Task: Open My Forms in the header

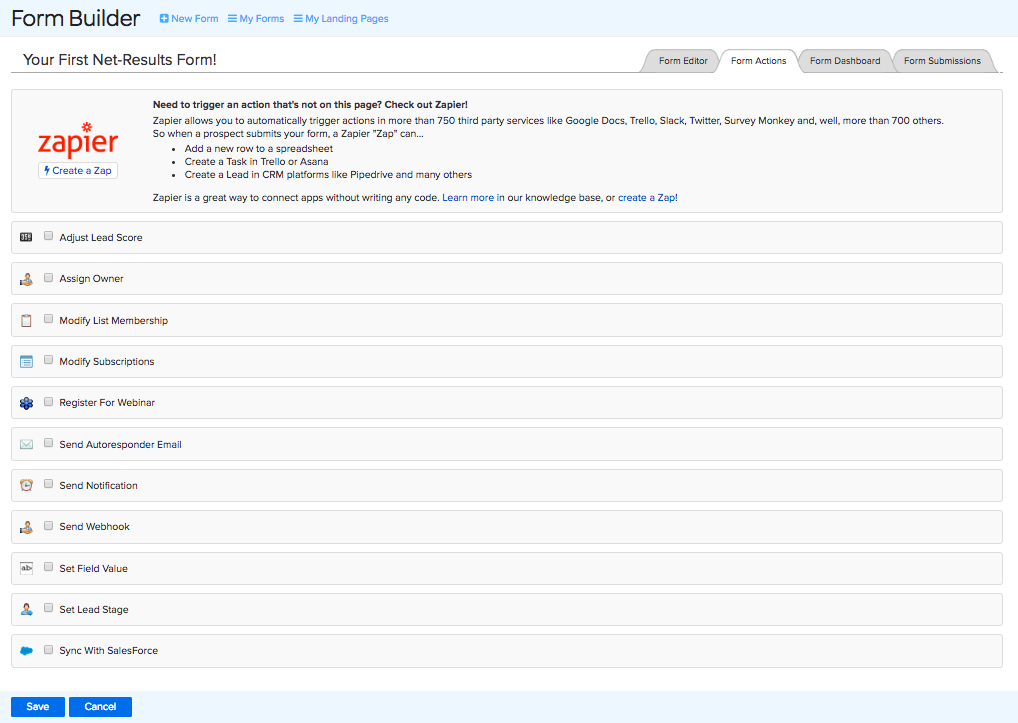Action: (x=256, y=19)
